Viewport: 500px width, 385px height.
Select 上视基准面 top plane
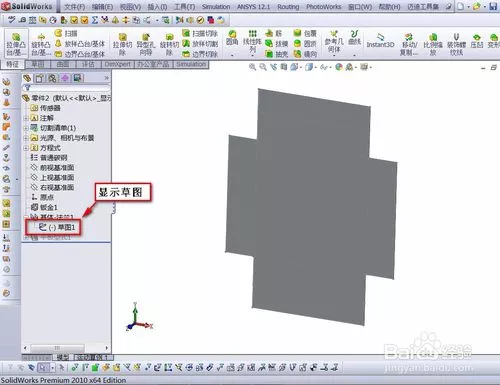[x=52, y=178]
